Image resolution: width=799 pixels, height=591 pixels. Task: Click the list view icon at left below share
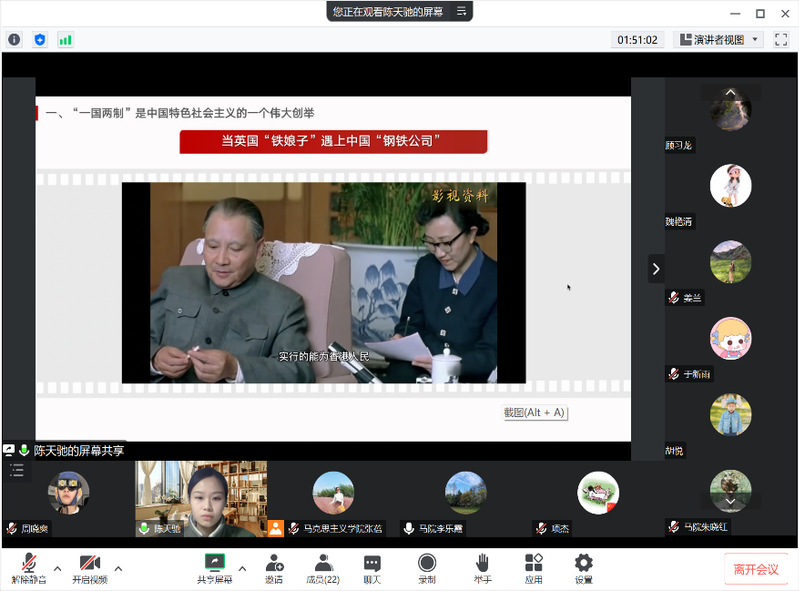click(x=17, y=470)
